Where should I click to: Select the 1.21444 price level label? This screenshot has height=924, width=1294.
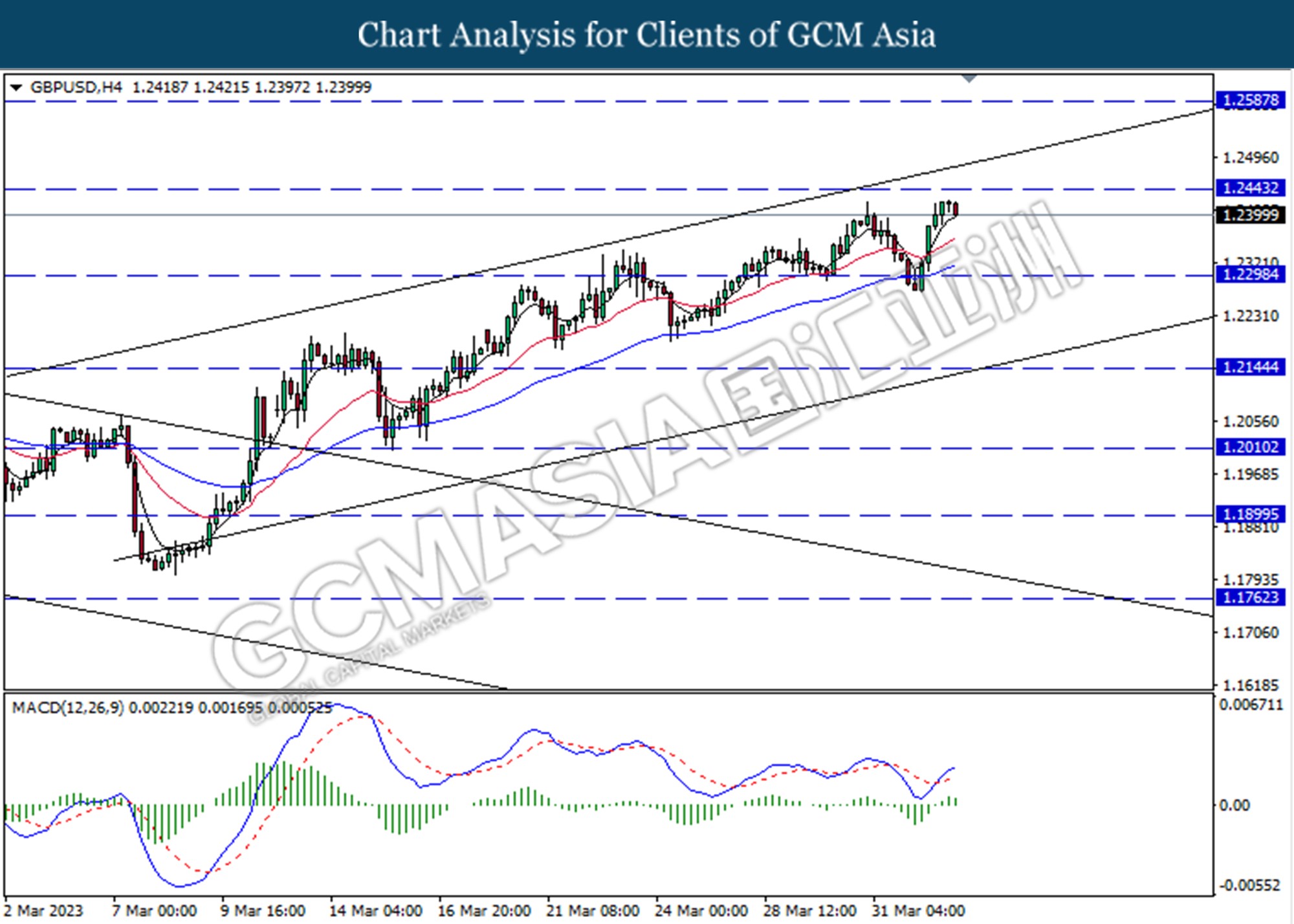pyautogui.click(x=1250, y=368)
